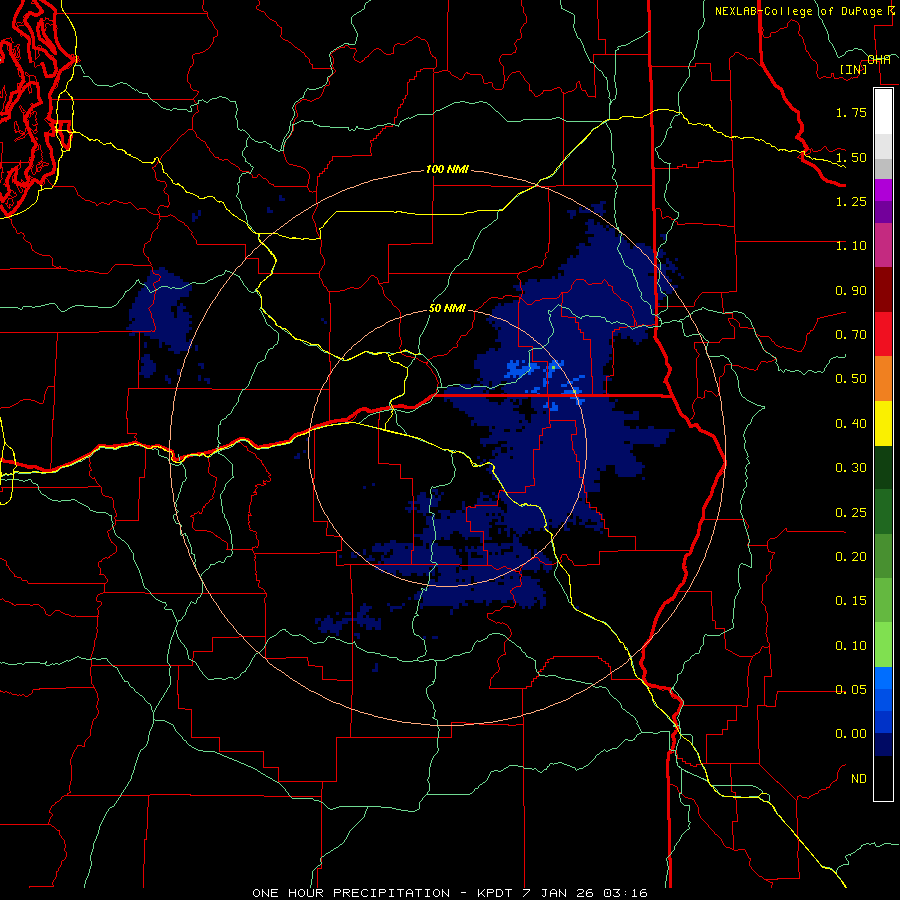The image size is (900, 900).
Task: Click the "1.50" legend value
Action: point(851,157)
